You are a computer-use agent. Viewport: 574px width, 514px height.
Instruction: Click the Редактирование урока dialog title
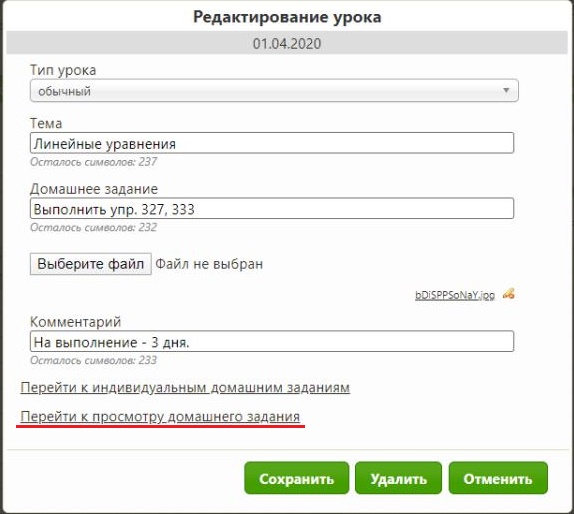(x=287, y=17)
